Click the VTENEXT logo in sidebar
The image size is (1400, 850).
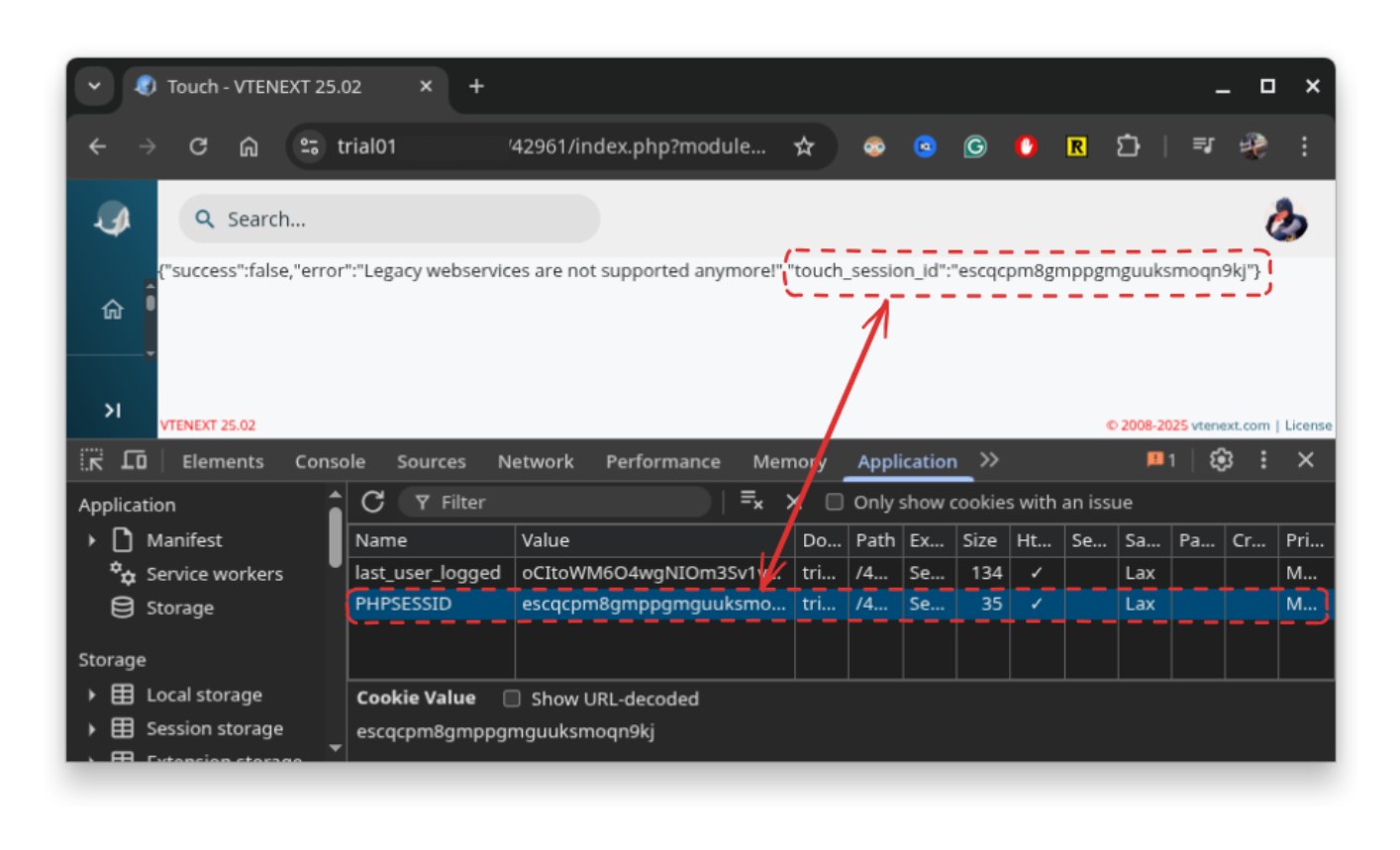[112, 219]
